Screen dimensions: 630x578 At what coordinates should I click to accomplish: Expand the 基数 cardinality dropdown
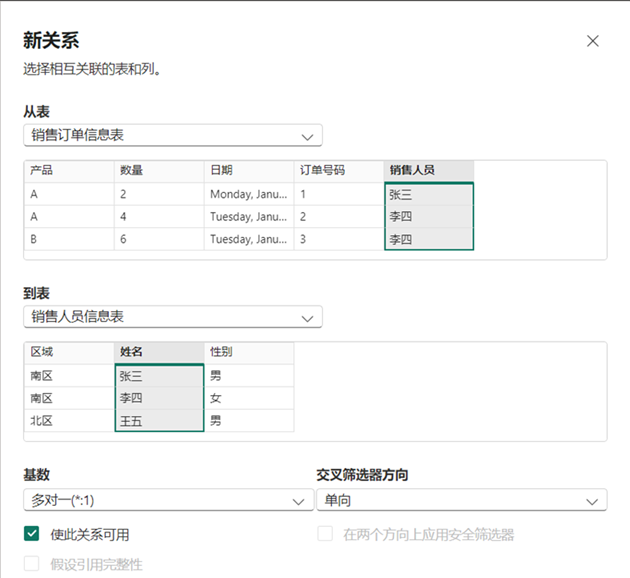tap(167, 500)
